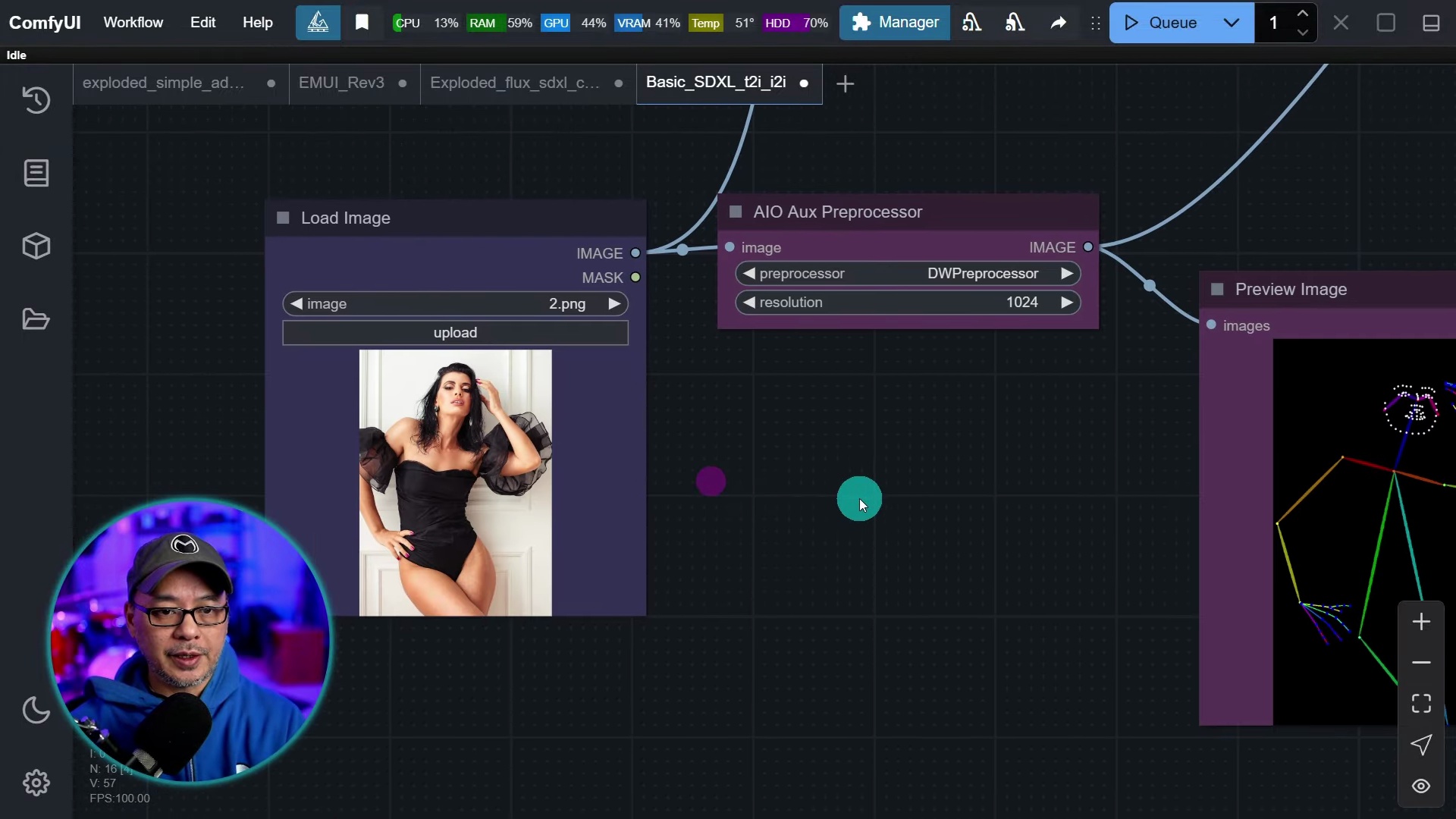Add a new workflow tab with plus
This screenshot has width=1456, height=819.
pos(845,83)
